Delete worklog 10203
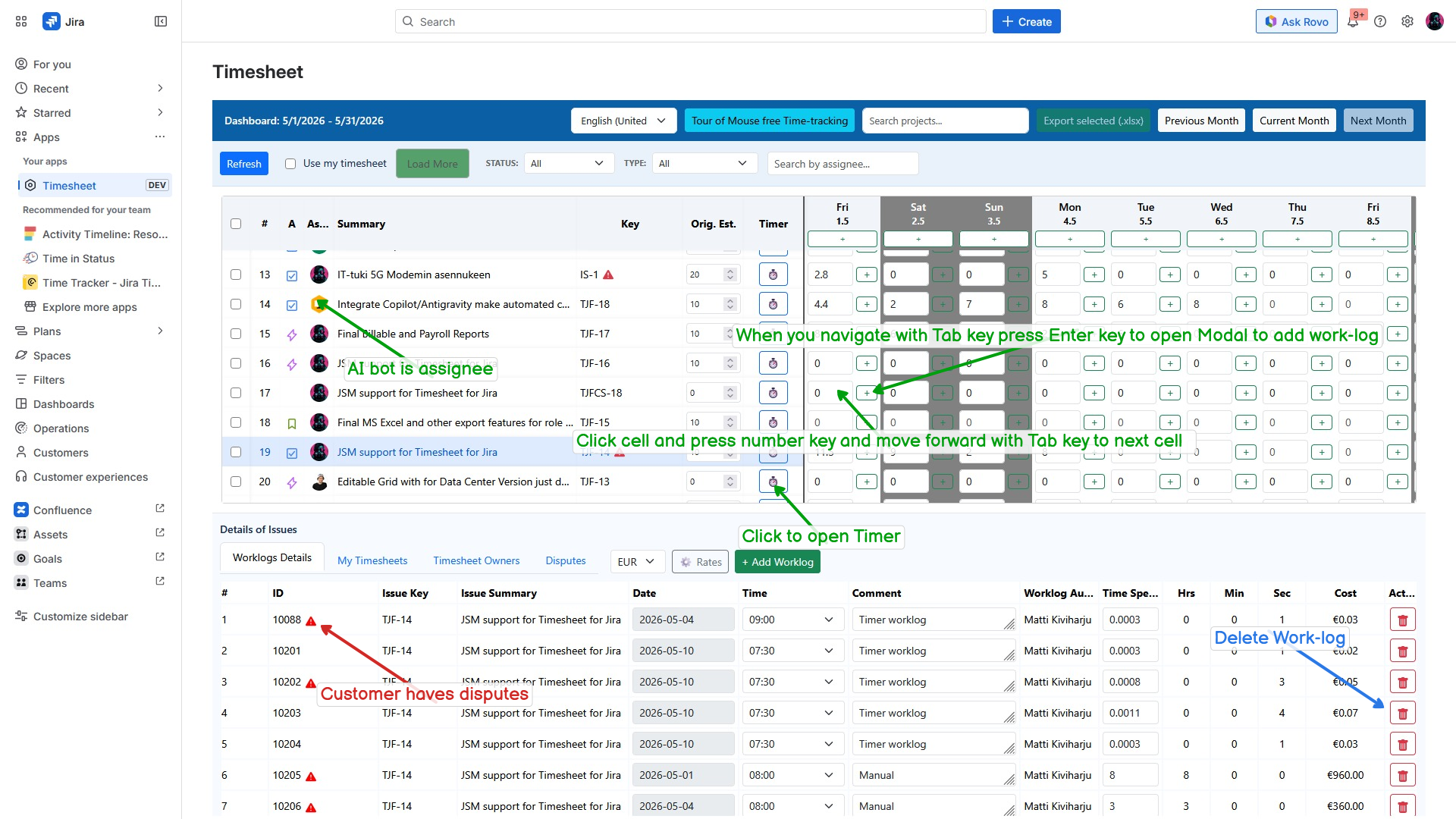 (x=1403, y=714)
